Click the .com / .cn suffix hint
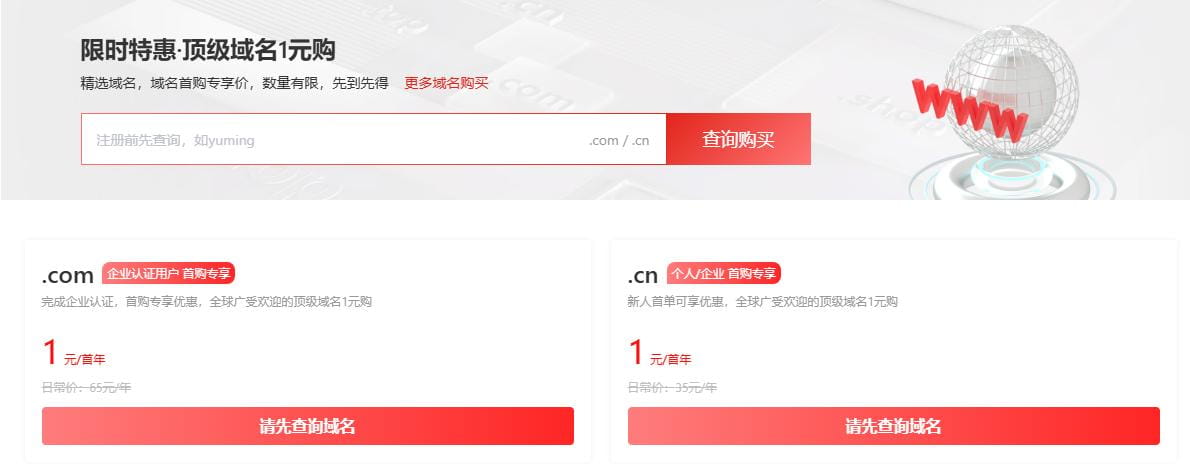Image resolution: width=1190 pixels, height=464 pixels. (619, 140)
